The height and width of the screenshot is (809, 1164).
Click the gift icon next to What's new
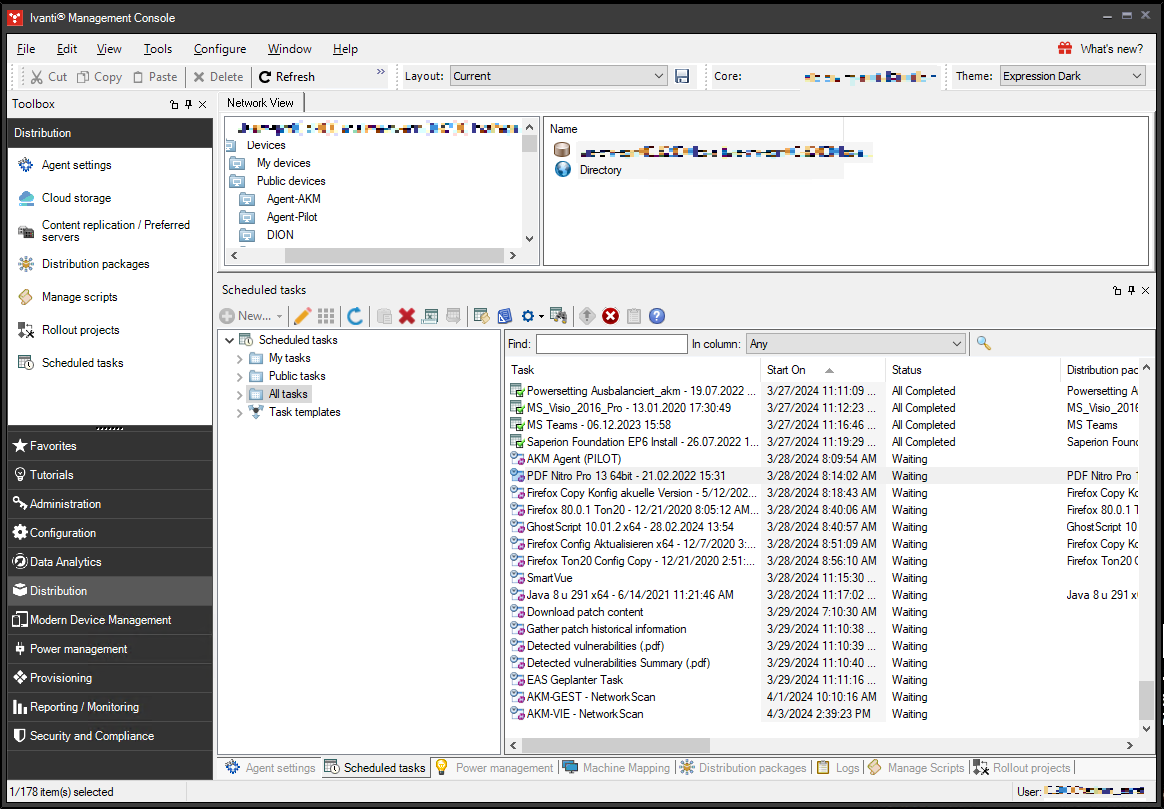coord(1066,49)
